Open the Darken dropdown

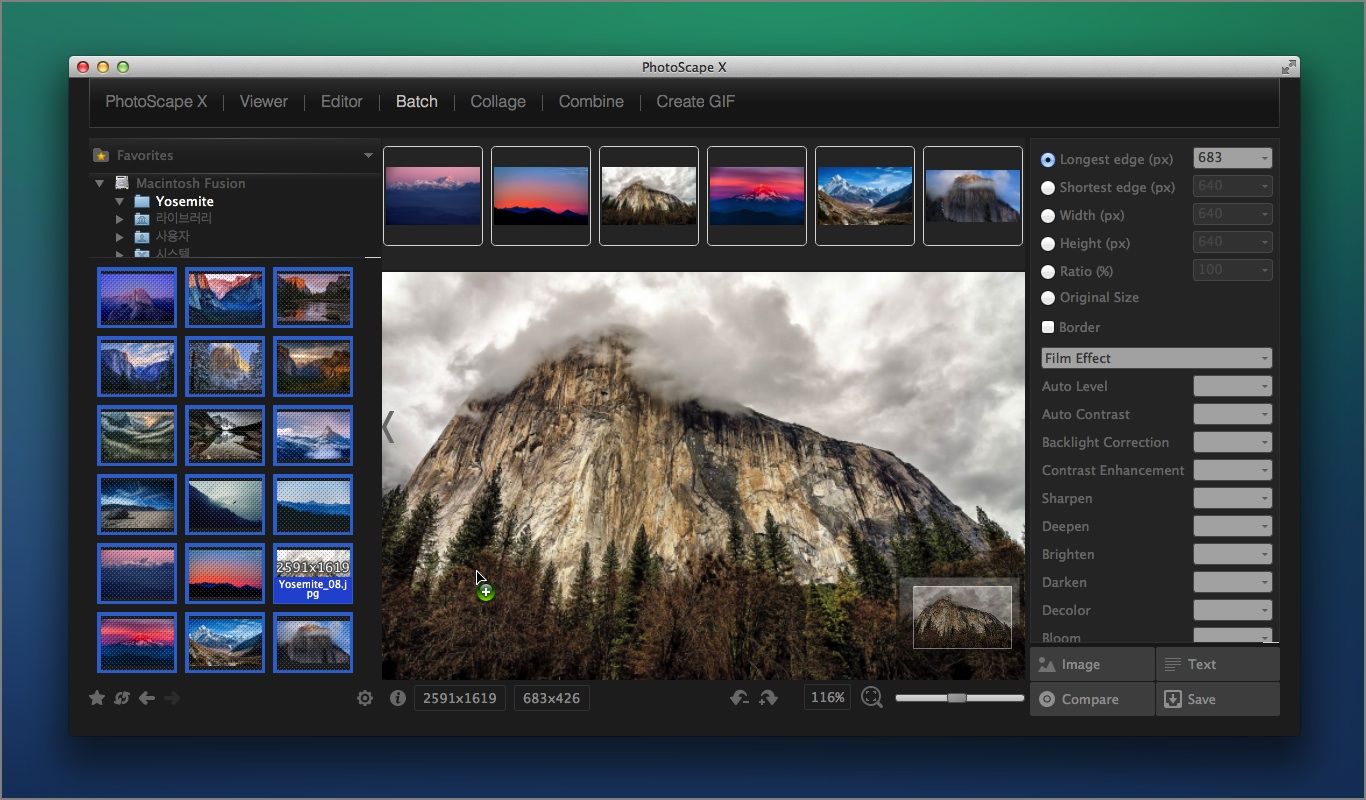tap(1233, 582)
